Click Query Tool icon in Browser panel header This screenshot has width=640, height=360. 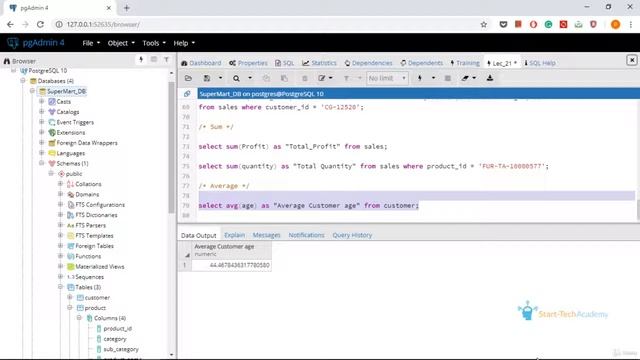tap(141, 60)
